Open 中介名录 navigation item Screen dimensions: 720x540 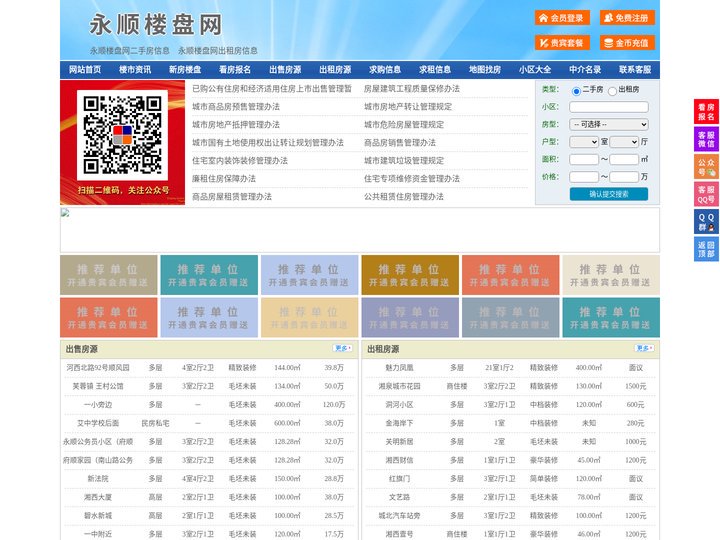click(585, 70)
